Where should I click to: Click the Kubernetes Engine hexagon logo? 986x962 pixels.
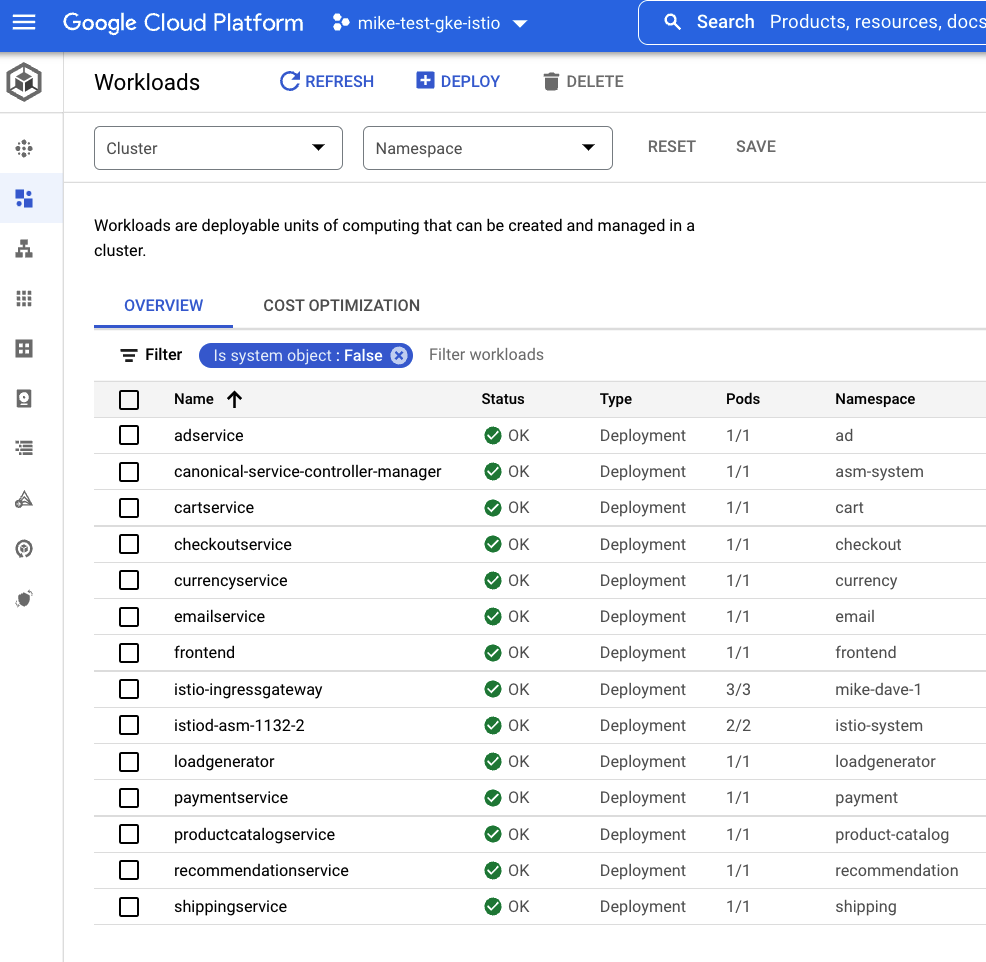pos(24,82)
